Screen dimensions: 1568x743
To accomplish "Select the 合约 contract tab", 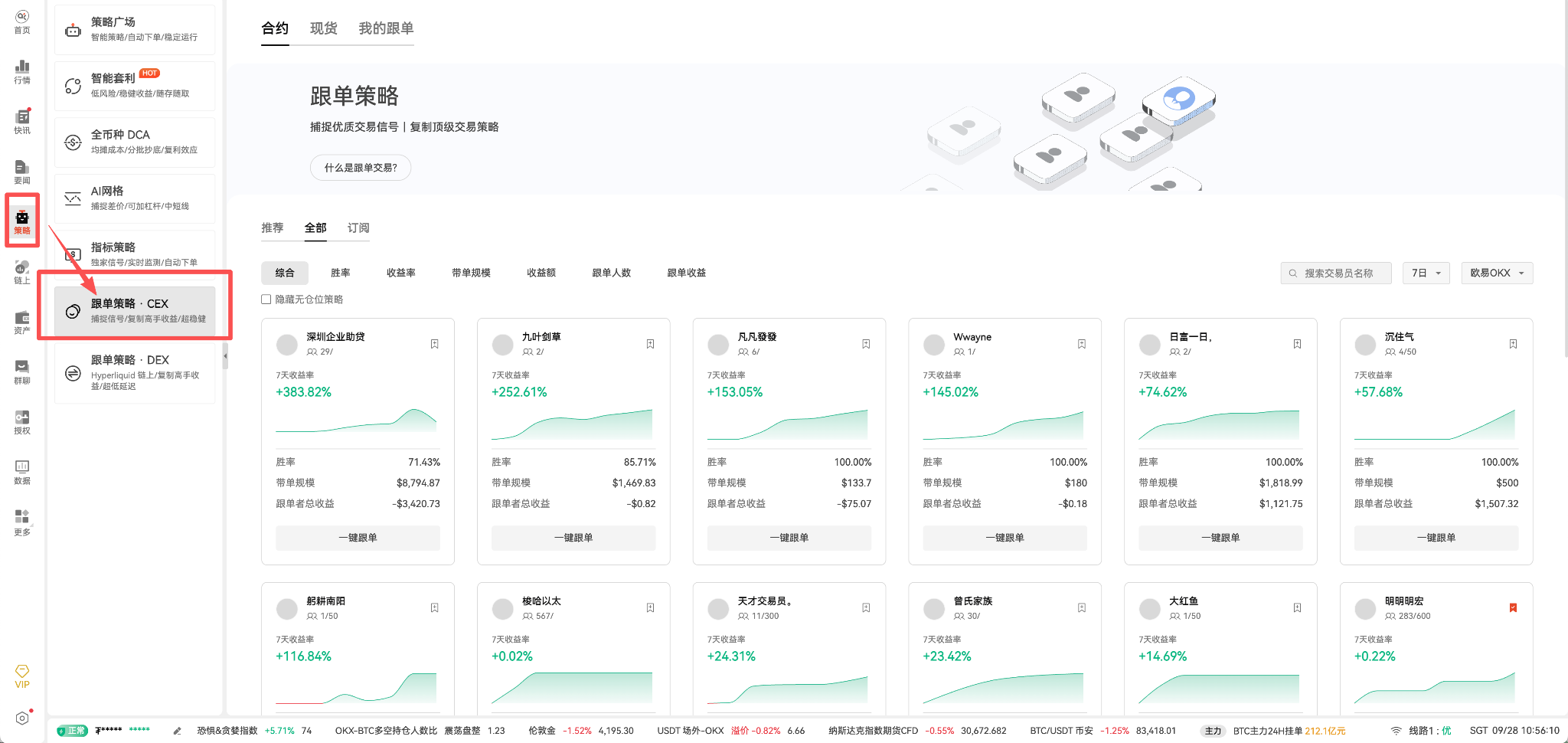I will [x=275, y=28].
